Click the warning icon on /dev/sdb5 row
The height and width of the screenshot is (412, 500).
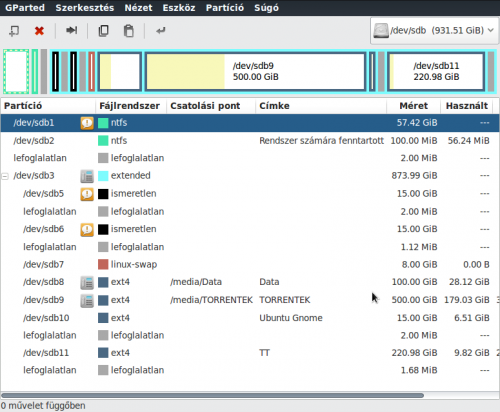87,194
